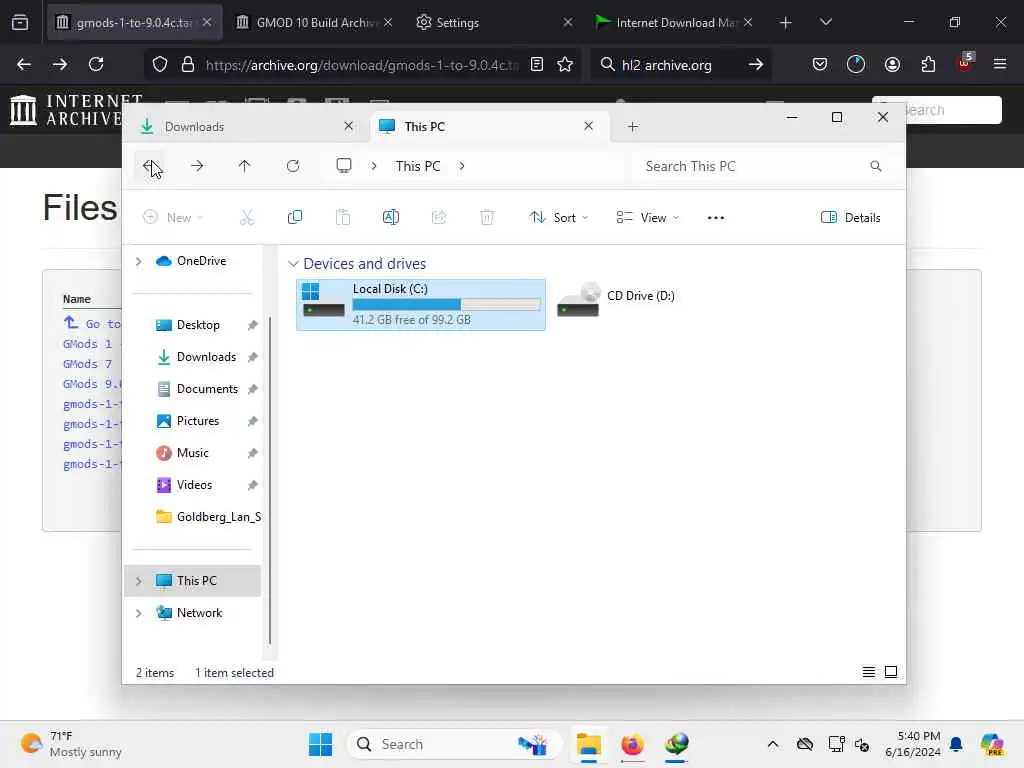Switch to GMOD 10 Build Archive browser tab

pos(314,22)
